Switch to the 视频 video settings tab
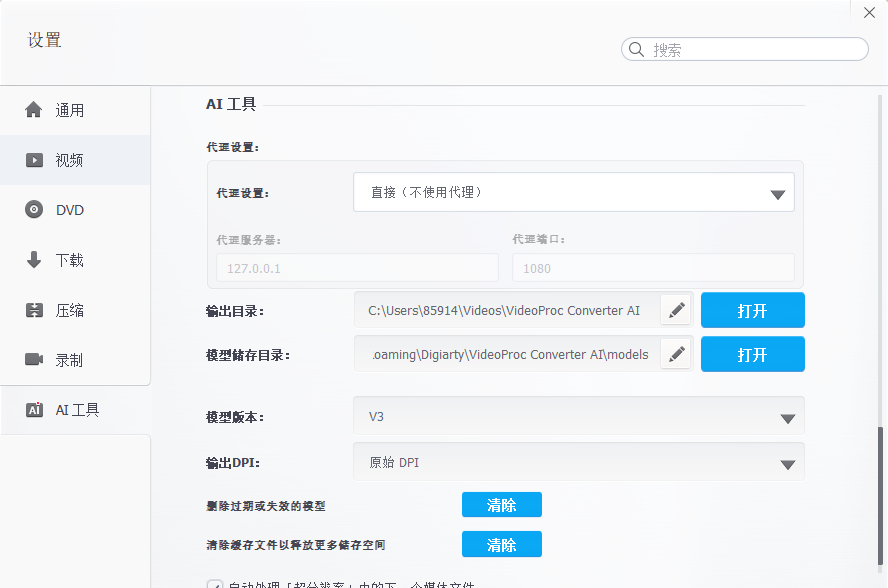This screenshot has width=888, height=588. click(75, 160)
